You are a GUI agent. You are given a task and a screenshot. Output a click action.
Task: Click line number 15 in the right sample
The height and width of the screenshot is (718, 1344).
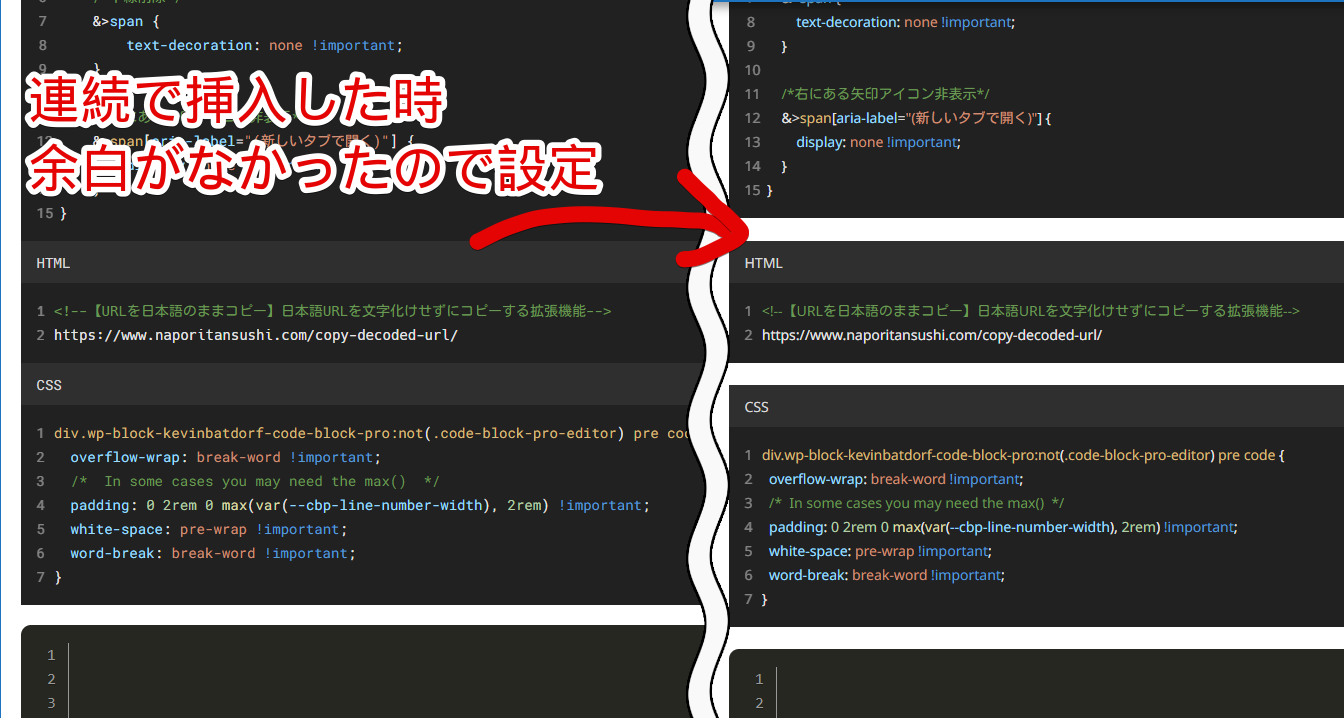coord(753,190)
